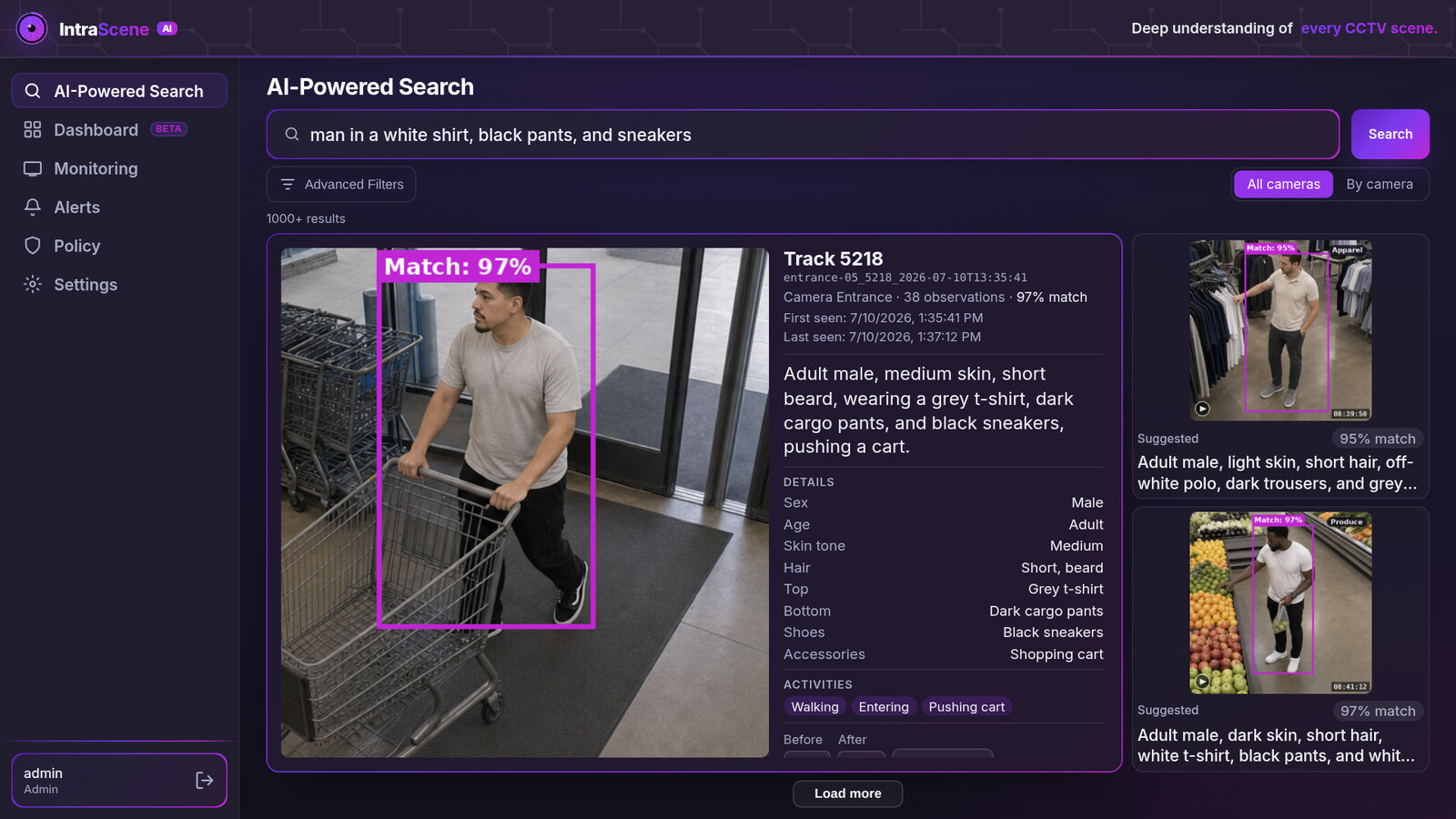Navigate to the Policy page

[119, 246]
